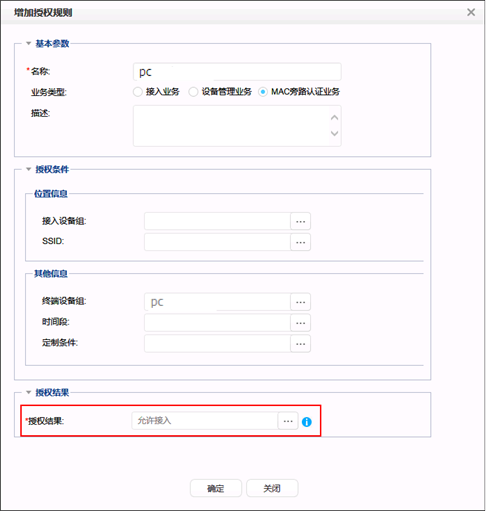Open the 授权结果 browse button

coord(288,421)
